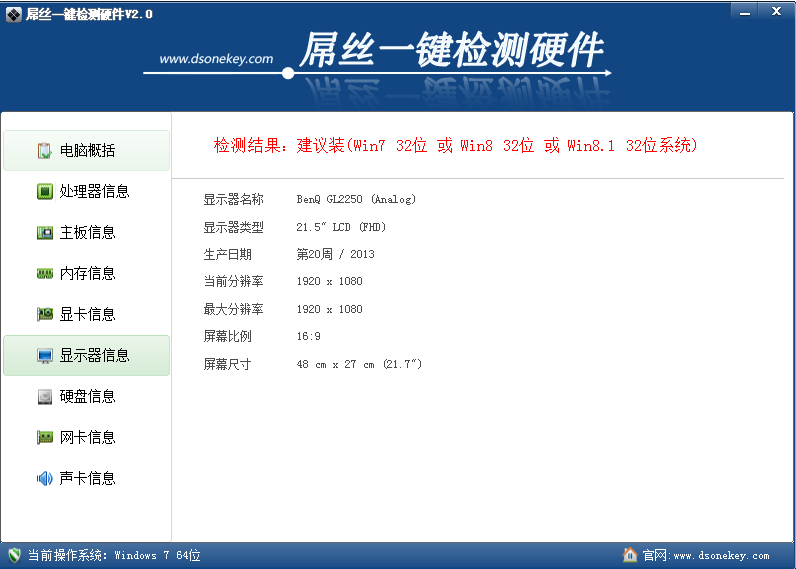796x569 pixels.
Task: Click the hard disk icon
Action: 45,397
